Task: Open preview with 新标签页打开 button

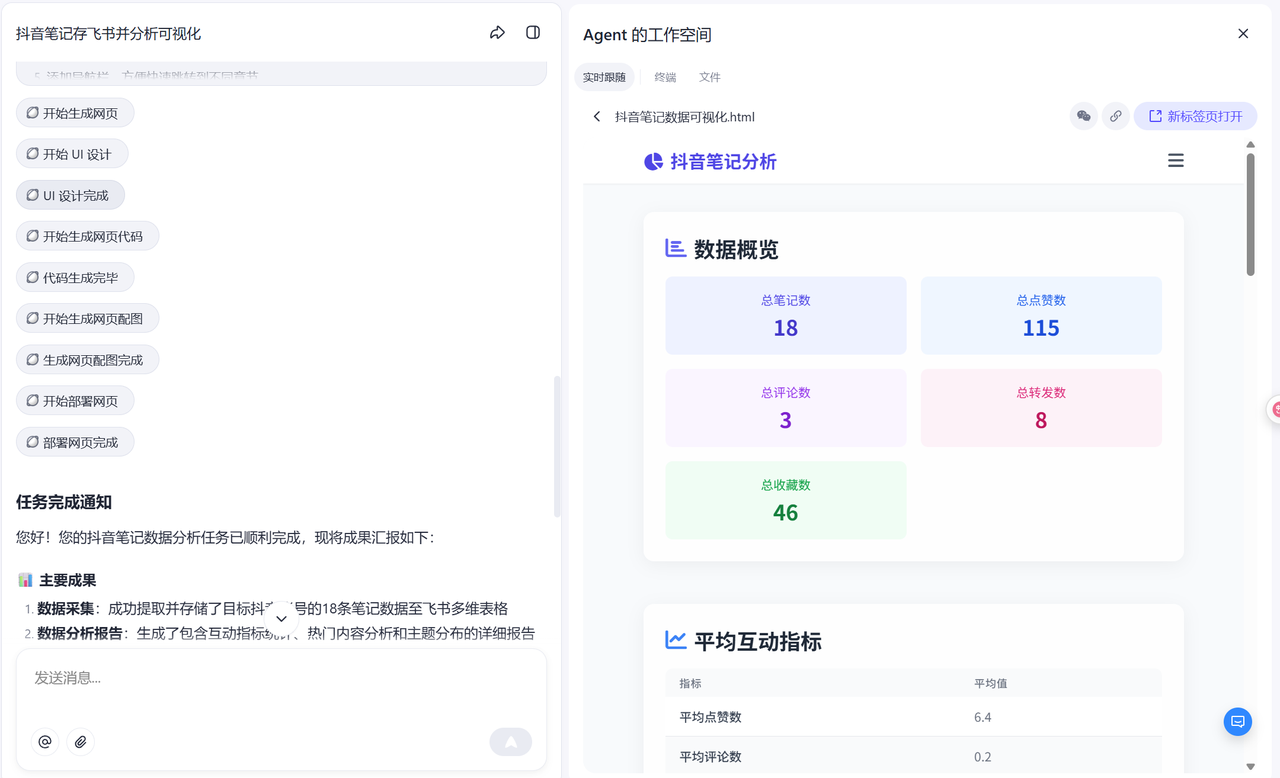Action: pos(1195,116)
